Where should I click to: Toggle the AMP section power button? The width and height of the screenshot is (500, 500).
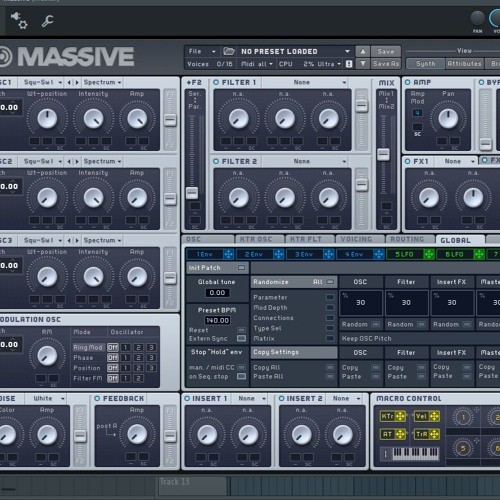[x=407, y=82]
